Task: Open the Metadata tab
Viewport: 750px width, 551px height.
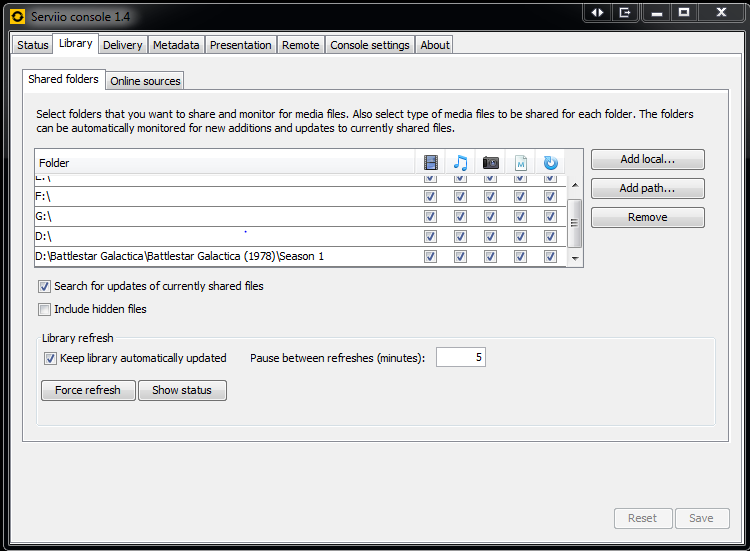Action: point(176,45)
